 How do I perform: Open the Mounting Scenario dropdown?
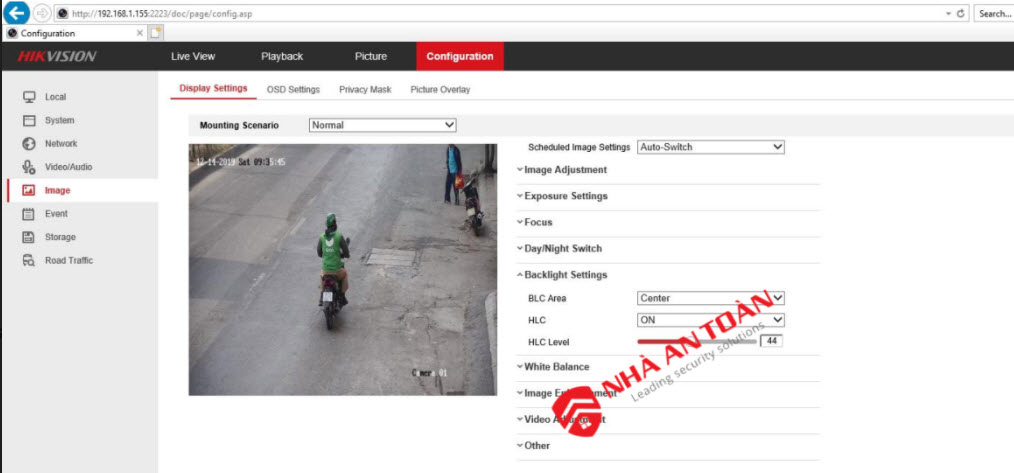[x=381, y=125]
